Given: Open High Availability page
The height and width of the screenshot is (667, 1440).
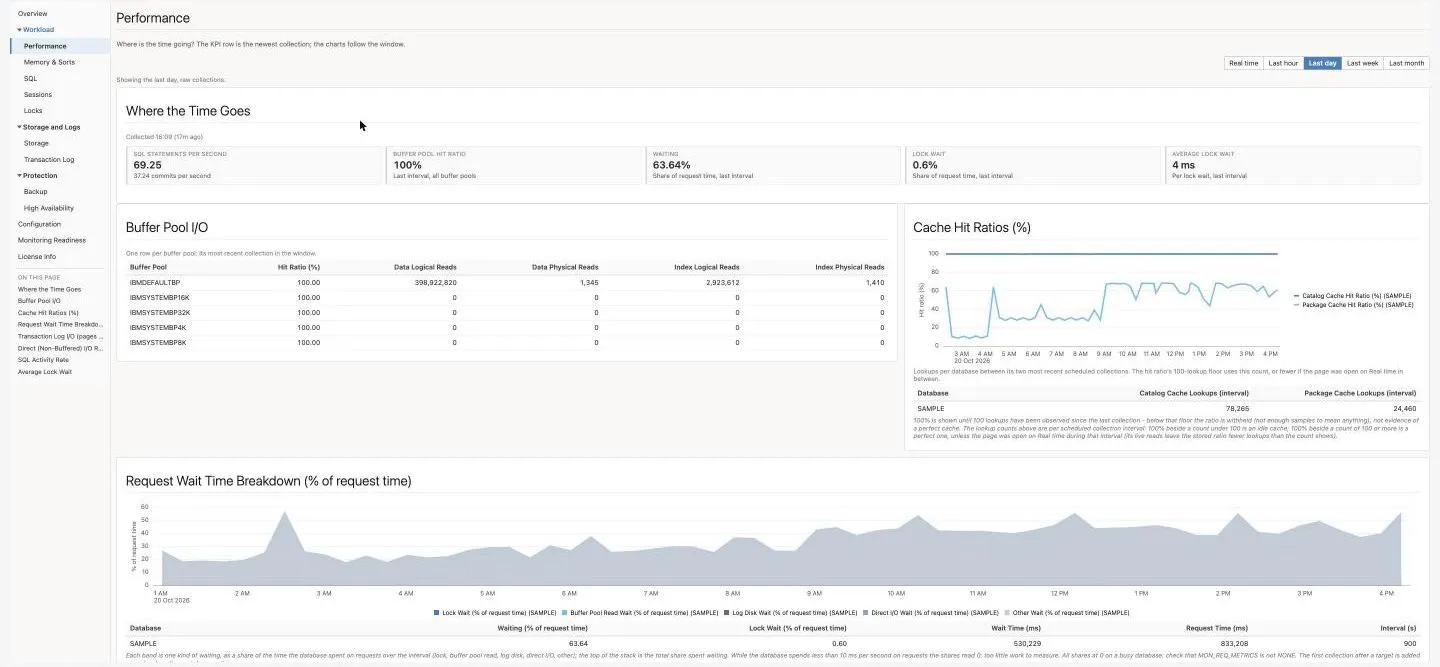Looking at the screenshot, I should (x=48, y=208).
